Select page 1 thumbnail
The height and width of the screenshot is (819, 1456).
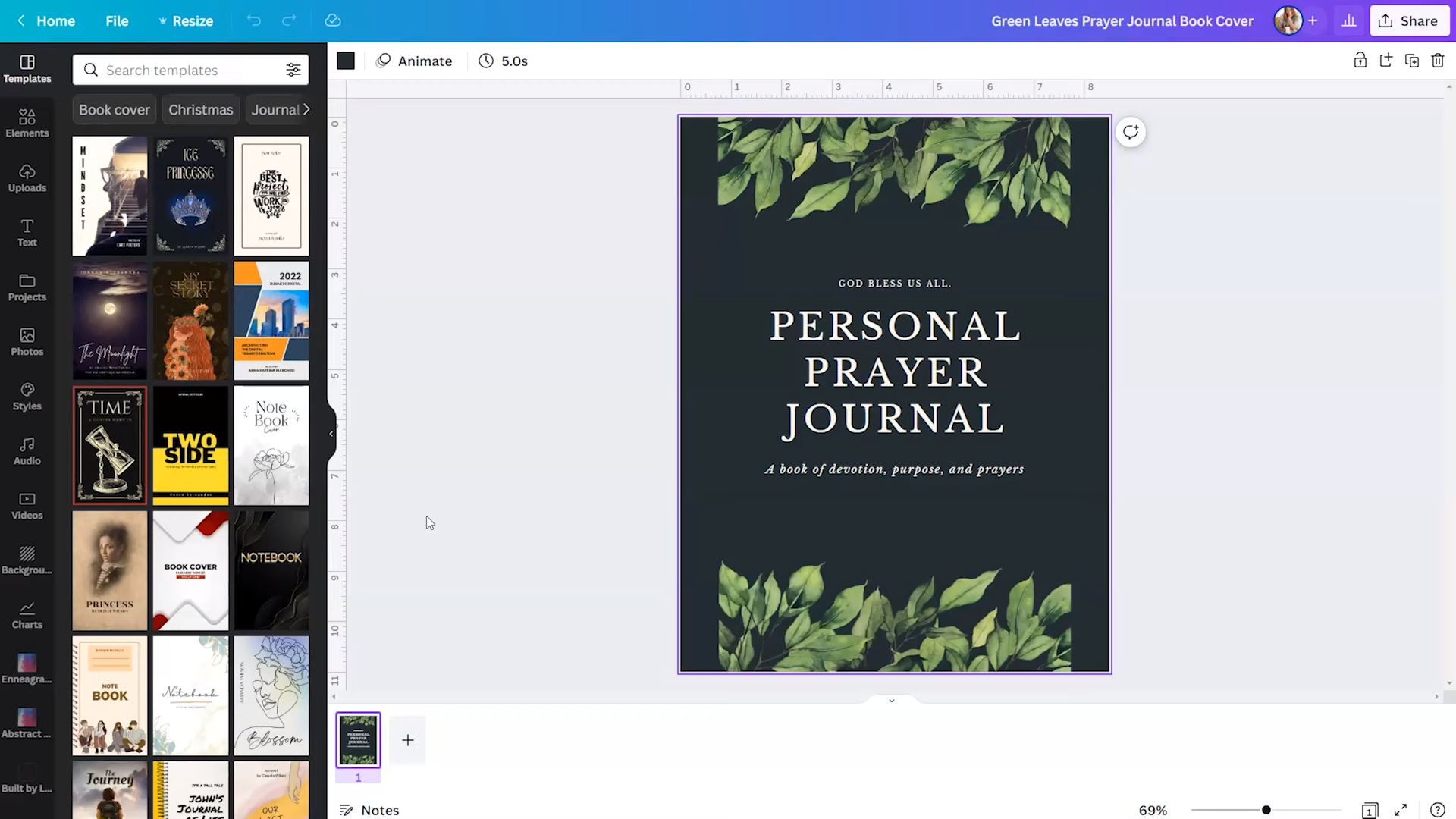coord(358,739)
